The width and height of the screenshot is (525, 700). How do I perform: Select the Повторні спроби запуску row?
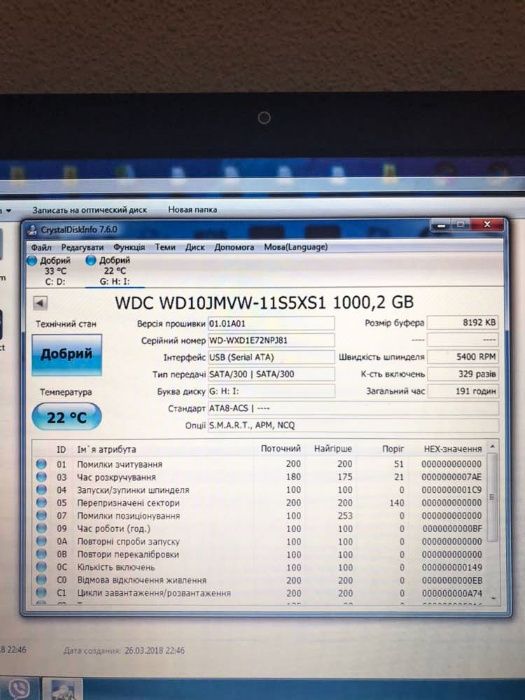259,542
